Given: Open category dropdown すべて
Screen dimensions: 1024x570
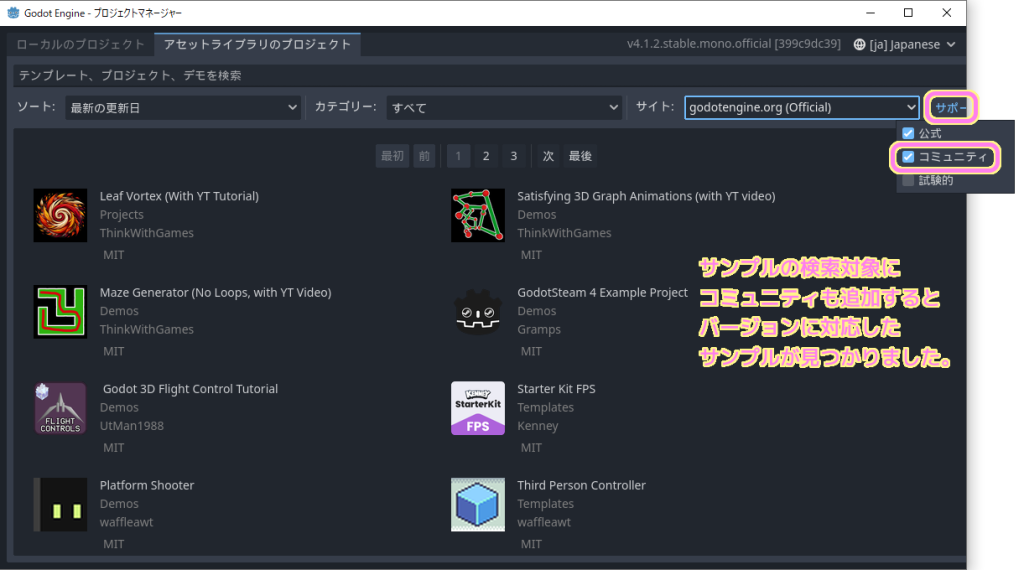Looking at the screenshot, I should 504,108.
